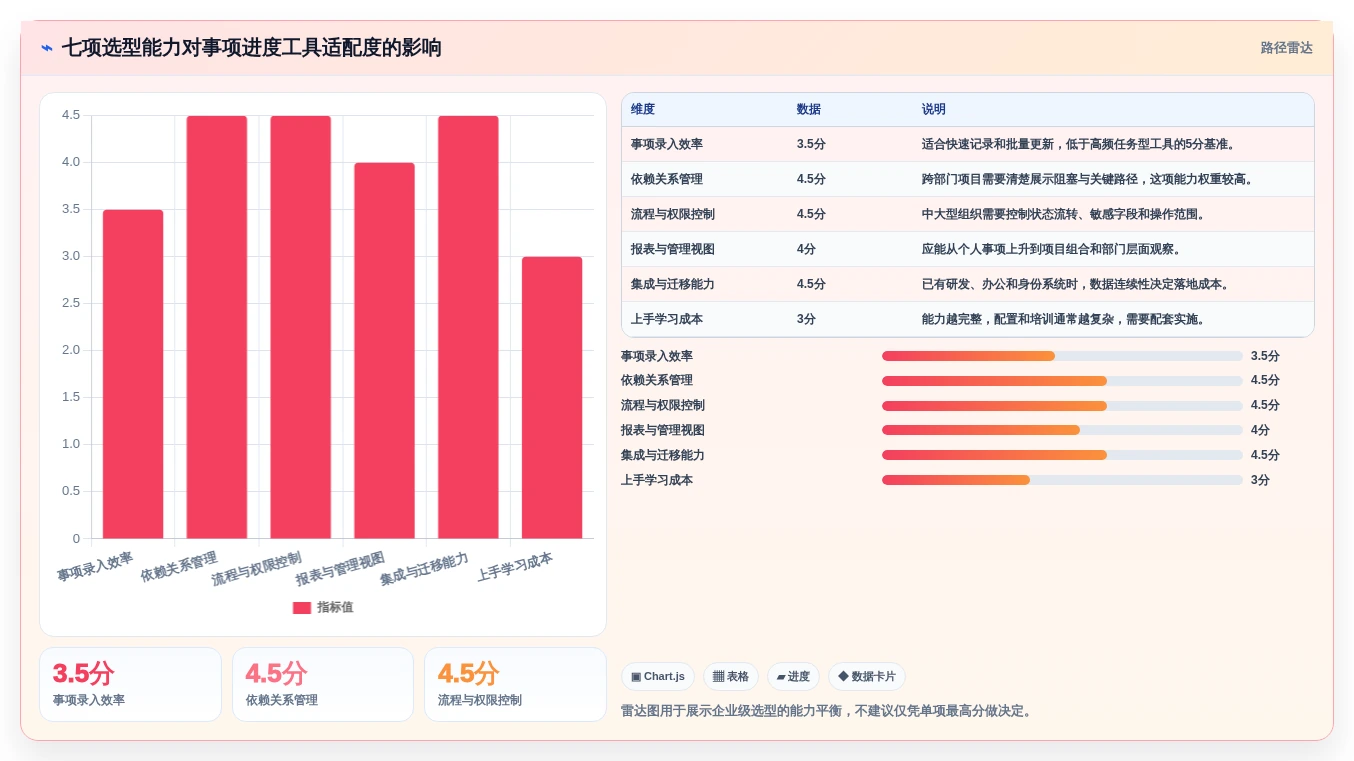
Task: Click the 依赖关系管理 progress bar
Action: click(1062, 381)
